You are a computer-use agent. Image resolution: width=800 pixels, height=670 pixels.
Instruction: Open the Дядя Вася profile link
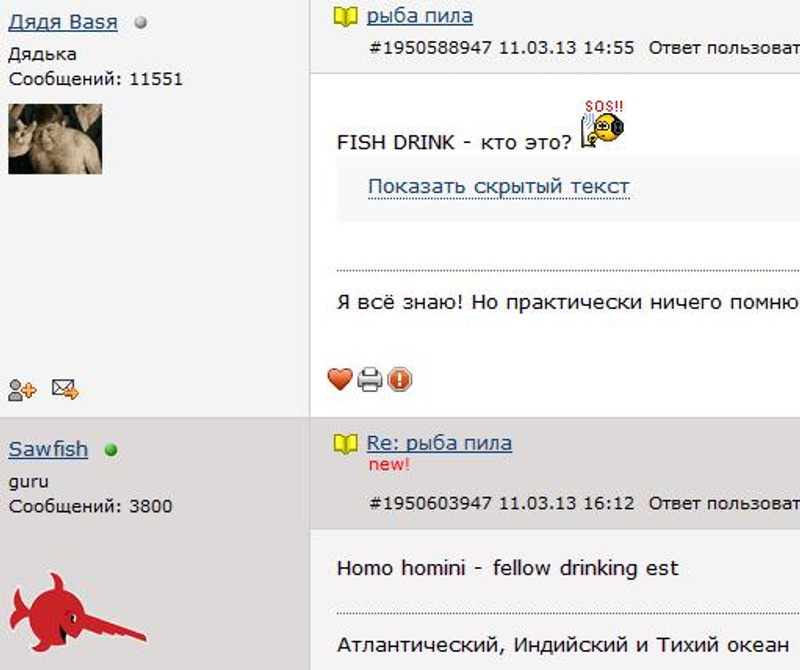(x=63, y=22)
